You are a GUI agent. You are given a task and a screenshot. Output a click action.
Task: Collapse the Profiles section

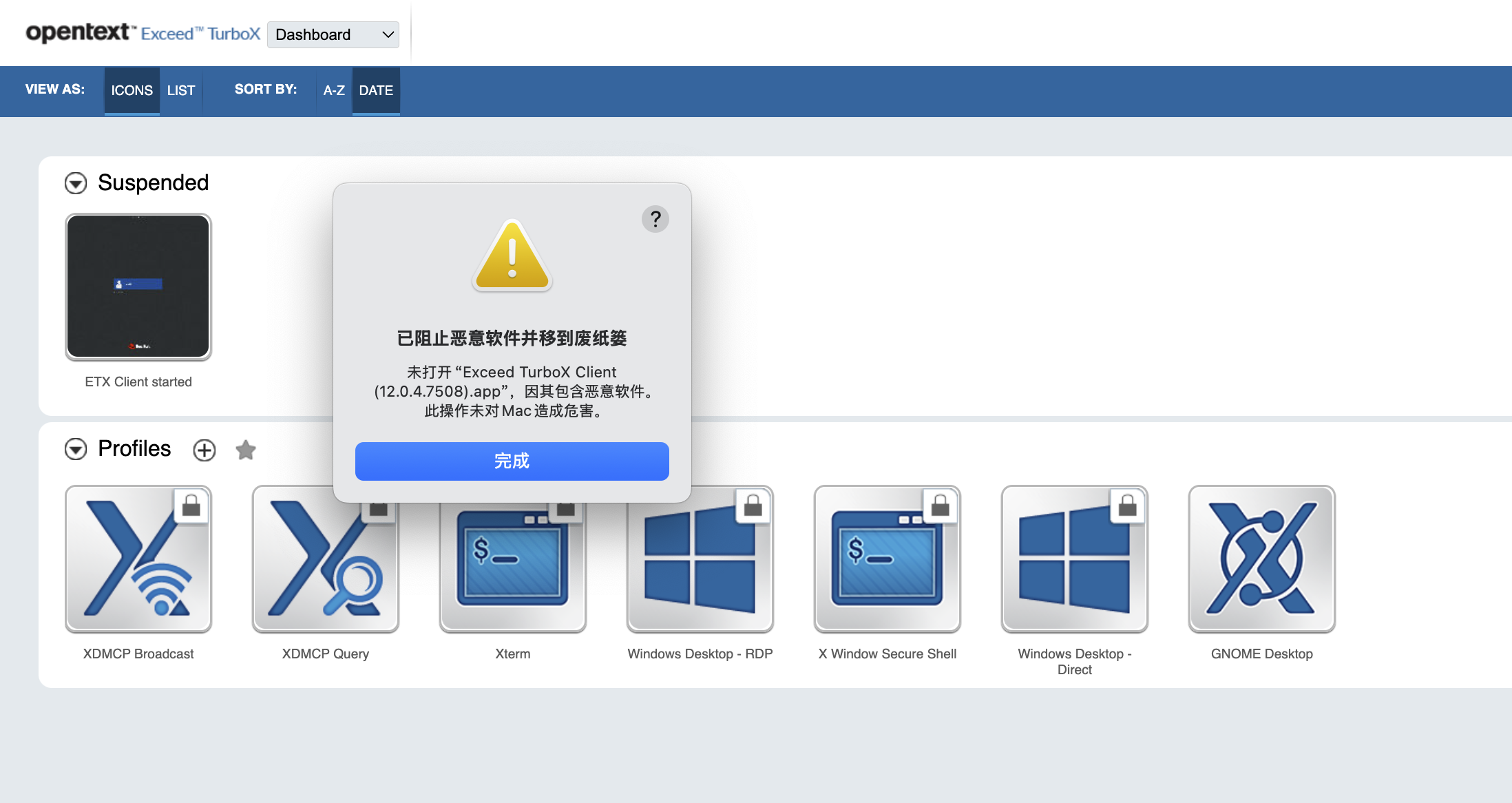(76, 449)
